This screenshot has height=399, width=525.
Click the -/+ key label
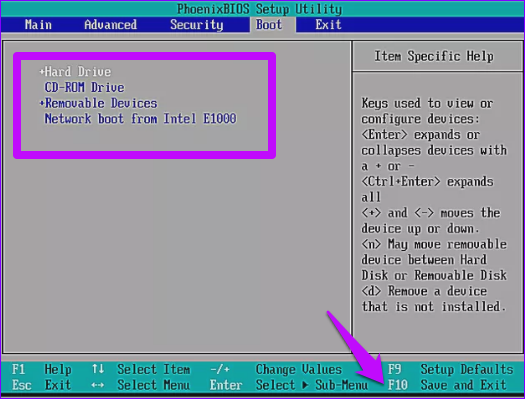(220, 369)
